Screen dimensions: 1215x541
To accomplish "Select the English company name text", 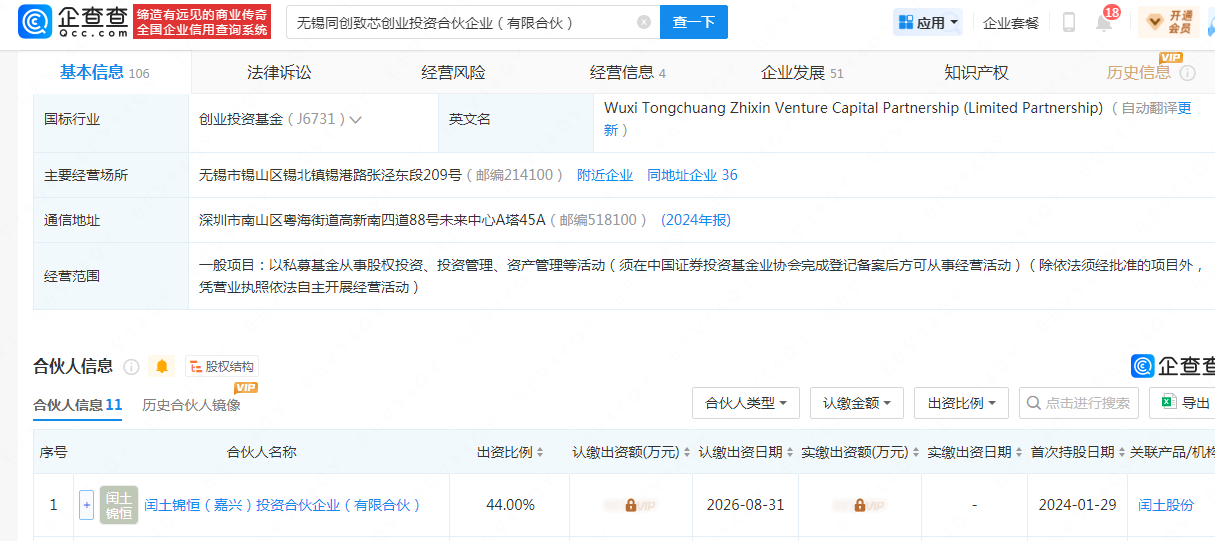I will click(x=853, y=108).
